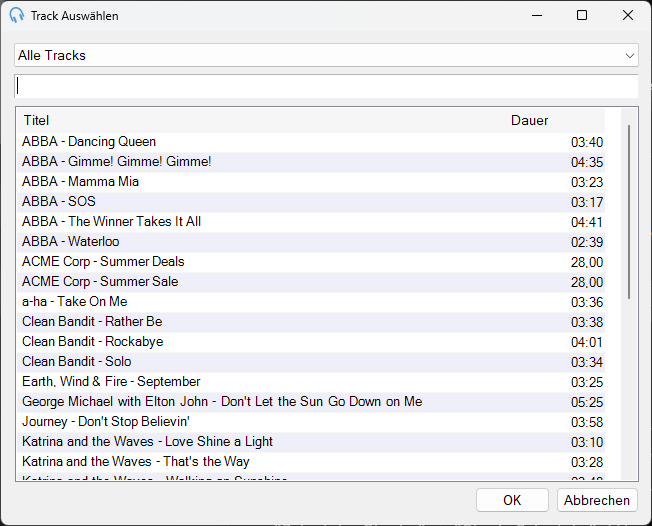652x526 pixels.
Task: Cancel with the Abbrechen button
Action: pyautogui.click(x=597, y=500)
